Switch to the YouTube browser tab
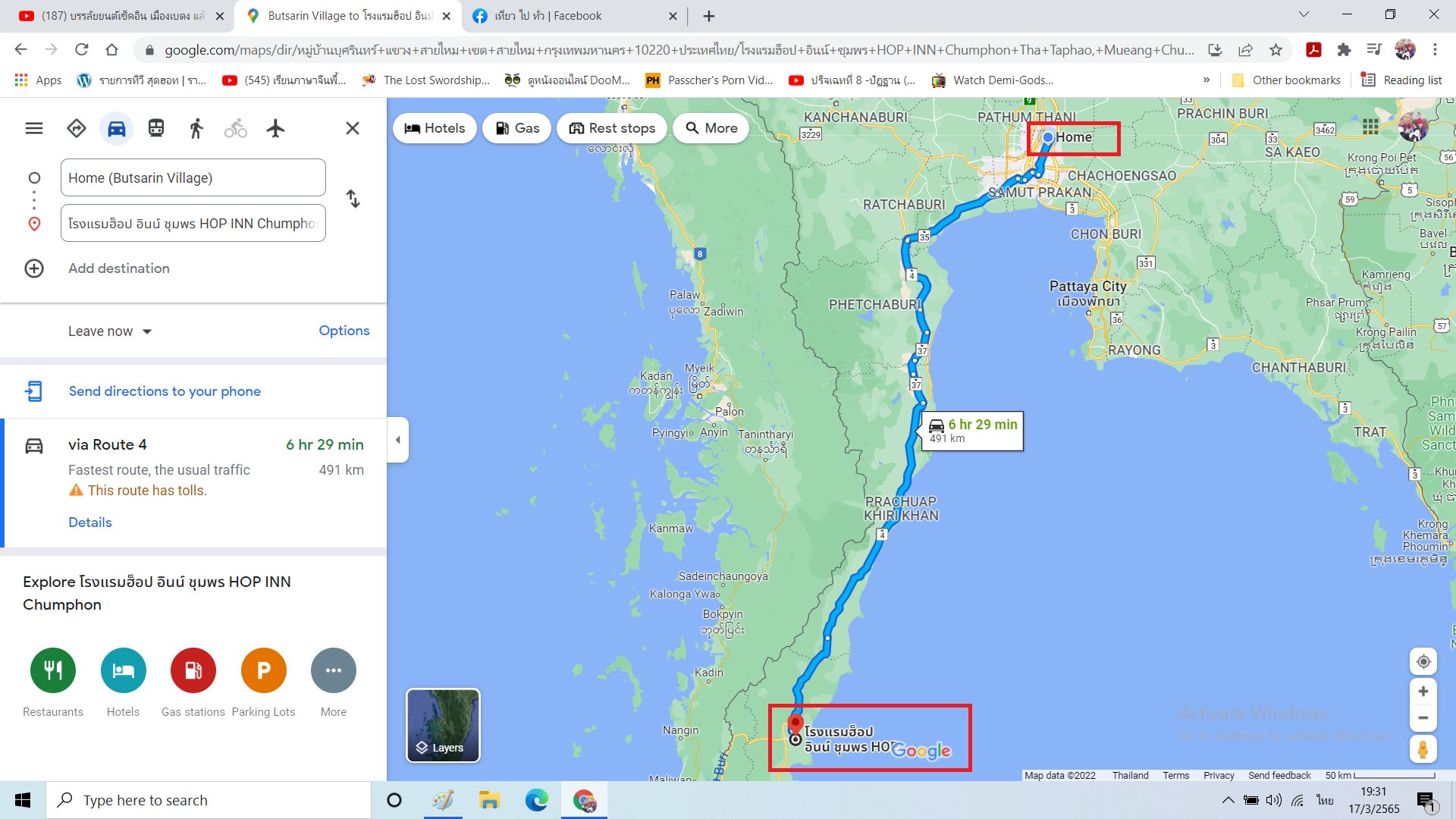 [x=121, y=16]
